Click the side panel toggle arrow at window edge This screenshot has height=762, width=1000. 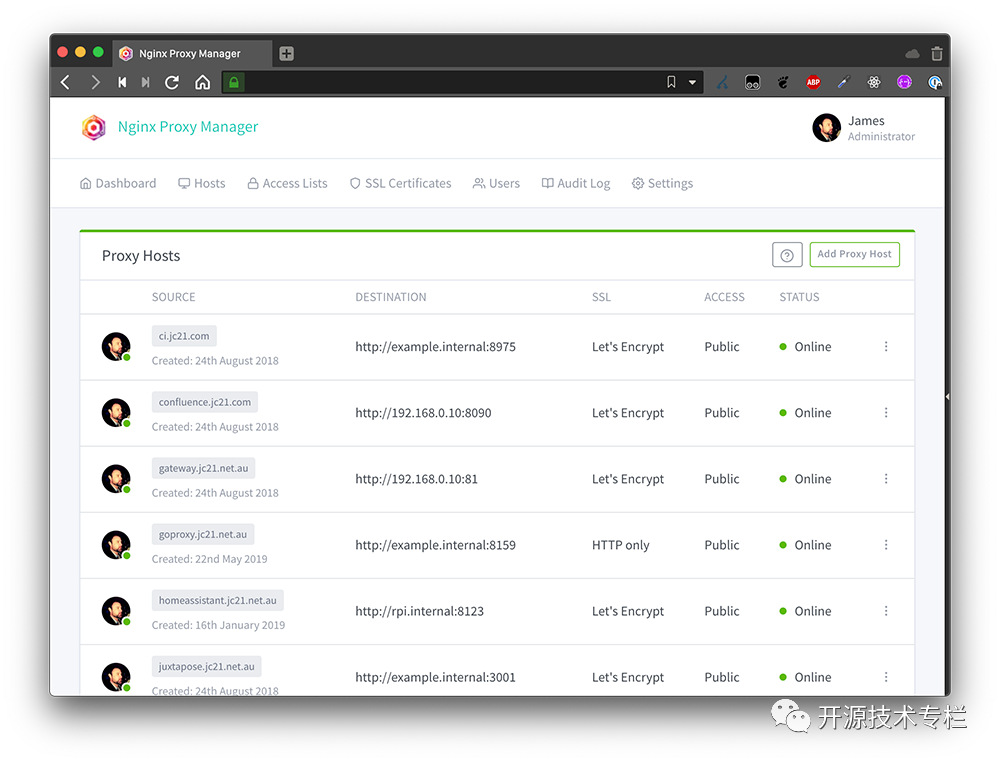(x=948, y=397)
